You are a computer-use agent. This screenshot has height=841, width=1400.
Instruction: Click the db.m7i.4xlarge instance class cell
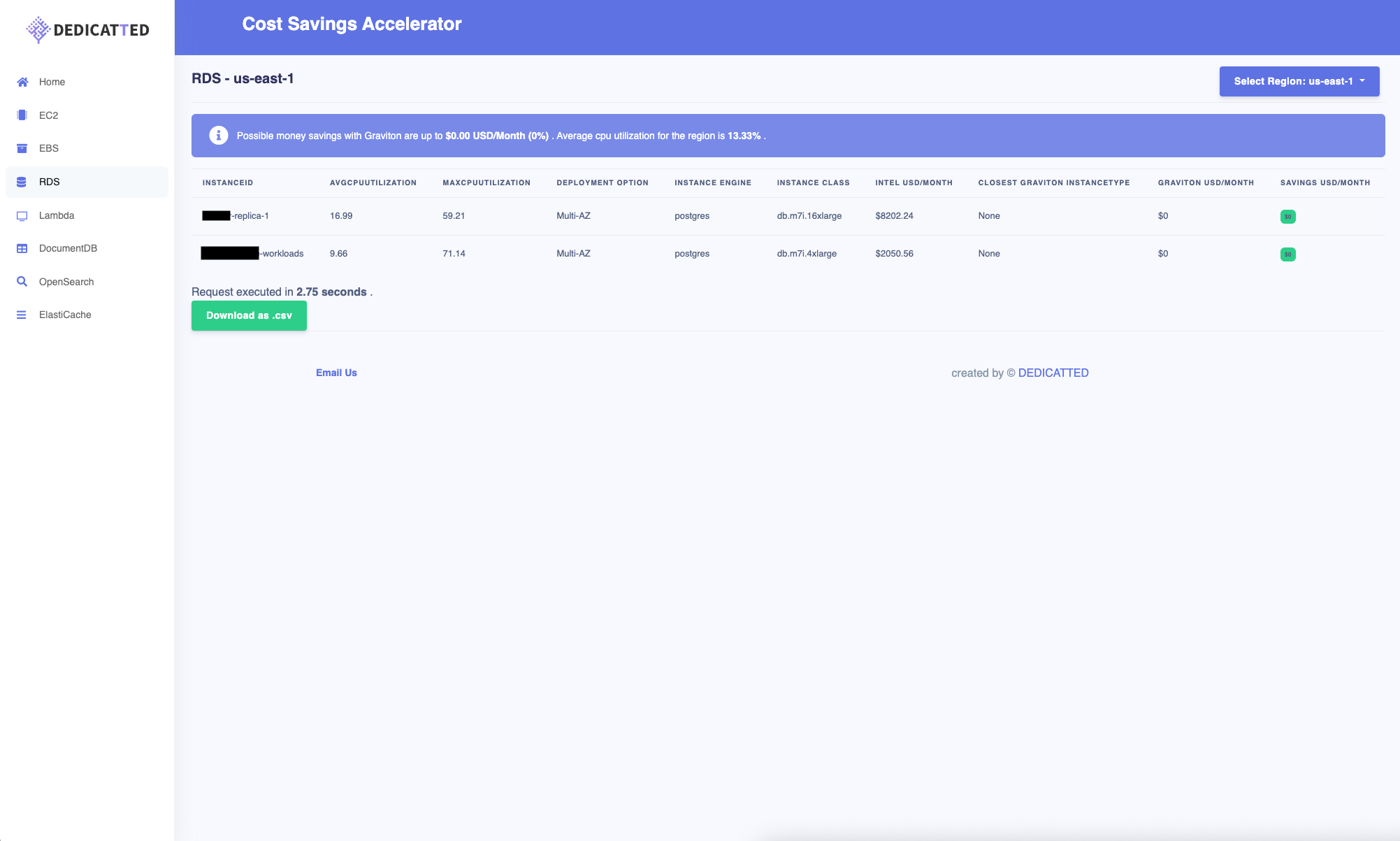pyautogui.click(x=807, y=254)
